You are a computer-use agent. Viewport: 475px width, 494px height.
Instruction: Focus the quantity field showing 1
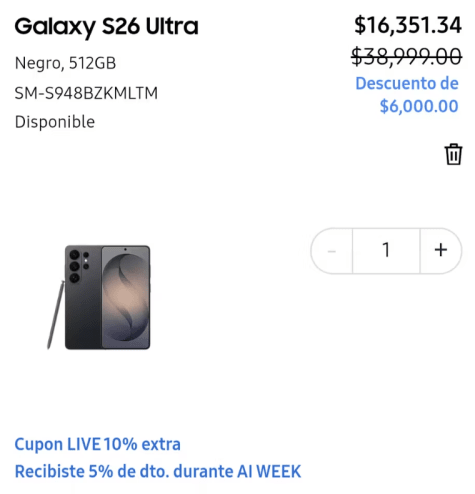point(386,250)
